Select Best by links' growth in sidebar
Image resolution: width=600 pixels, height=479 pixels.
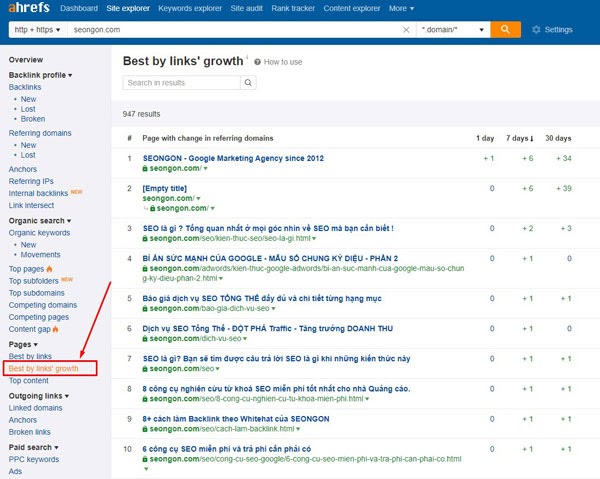(x=43, y=368)
